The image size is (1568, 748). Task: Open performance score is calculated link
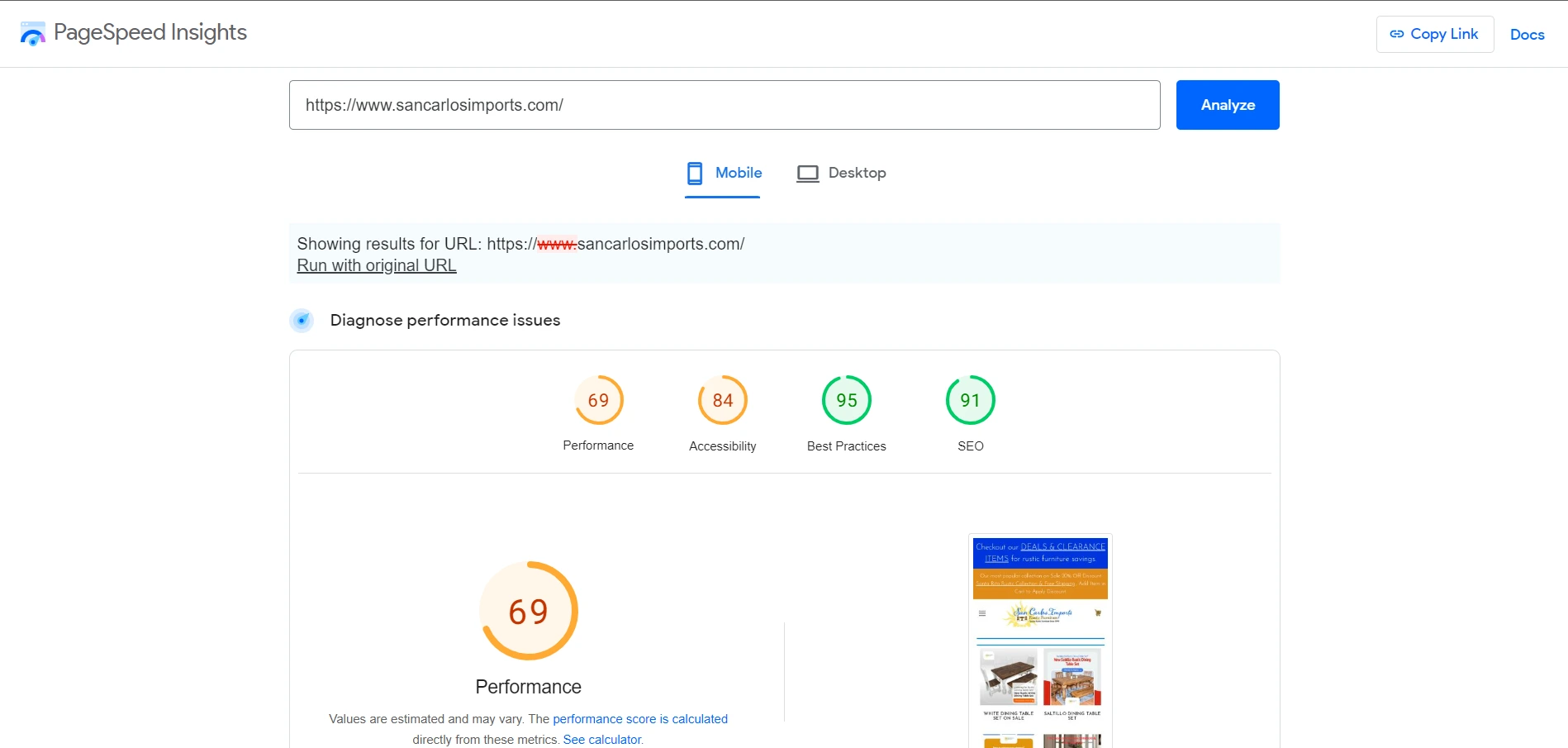click(640, 719)
